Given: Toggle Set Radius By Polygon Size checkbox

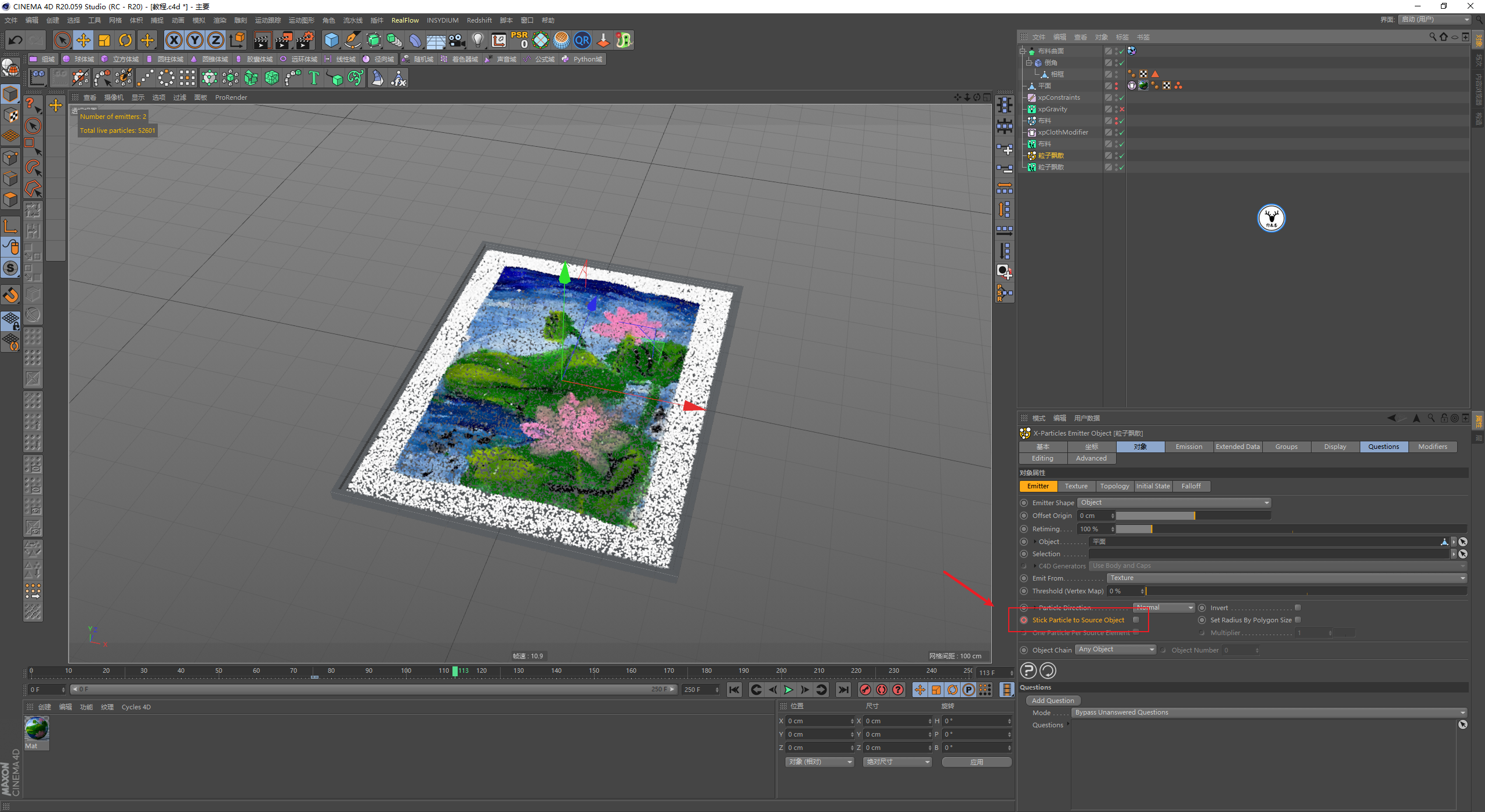Looking at the screenshot, I should [1298, 620].
